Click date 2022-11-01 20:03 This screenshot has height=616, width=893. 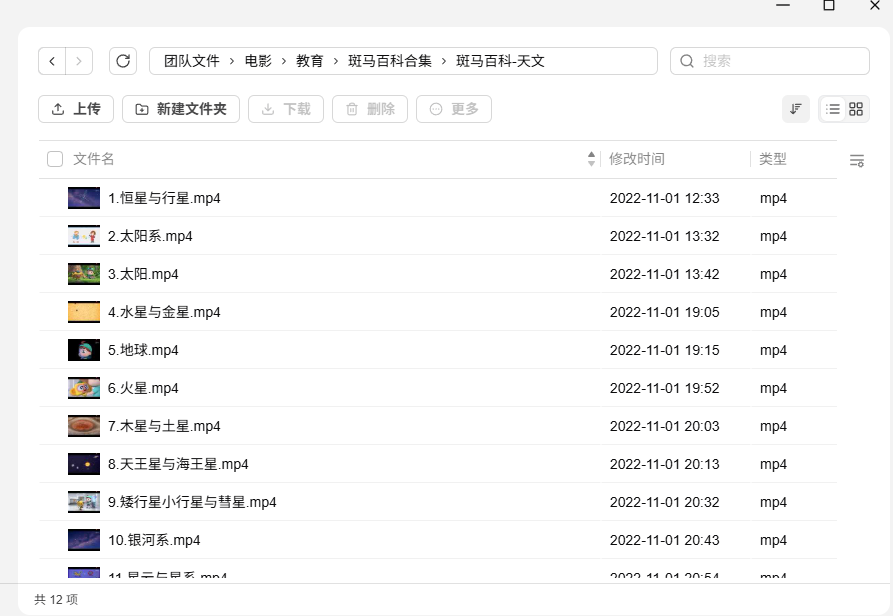coord(665,426)
